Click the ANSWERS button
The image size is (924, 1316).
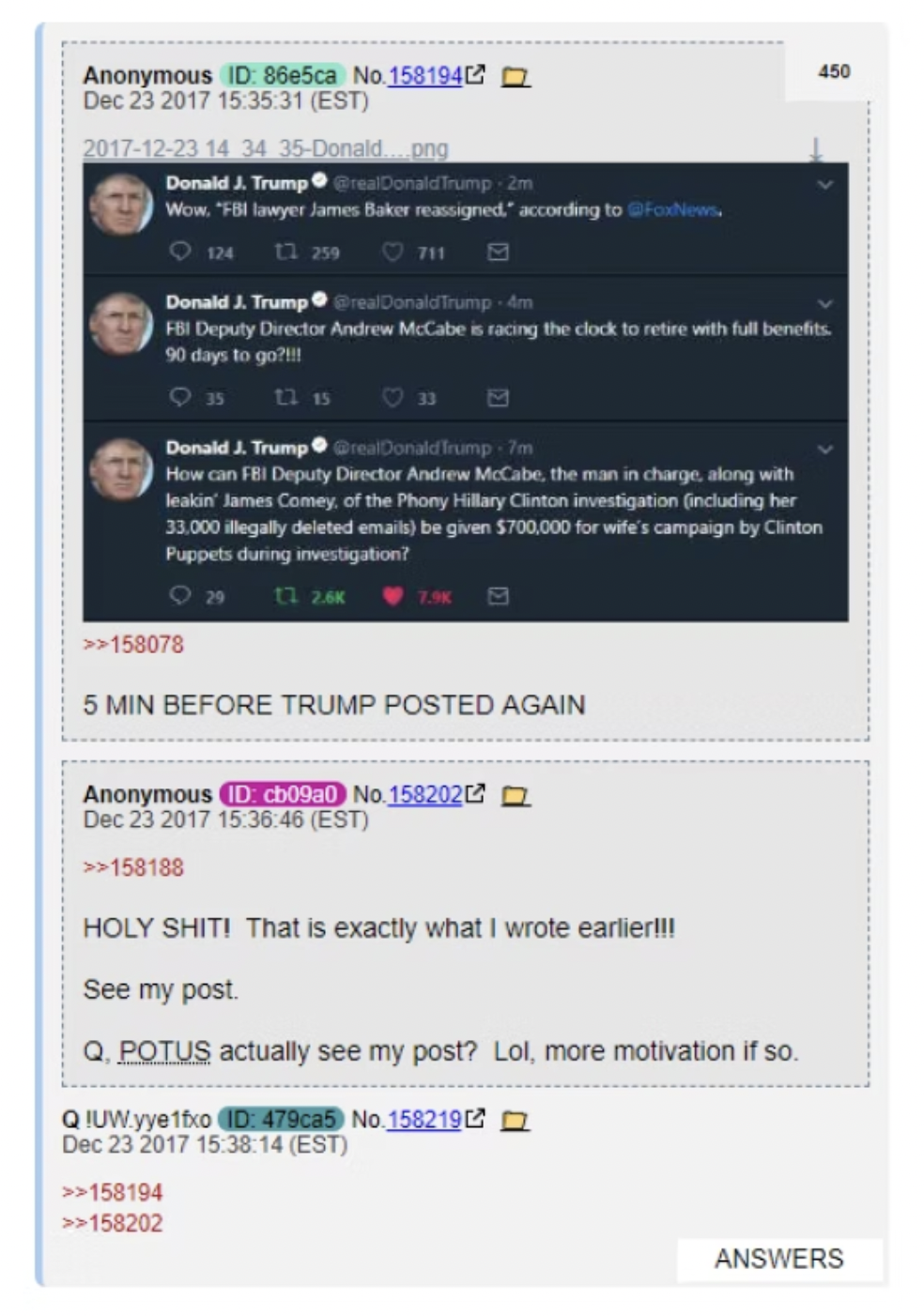(779, 1259)
